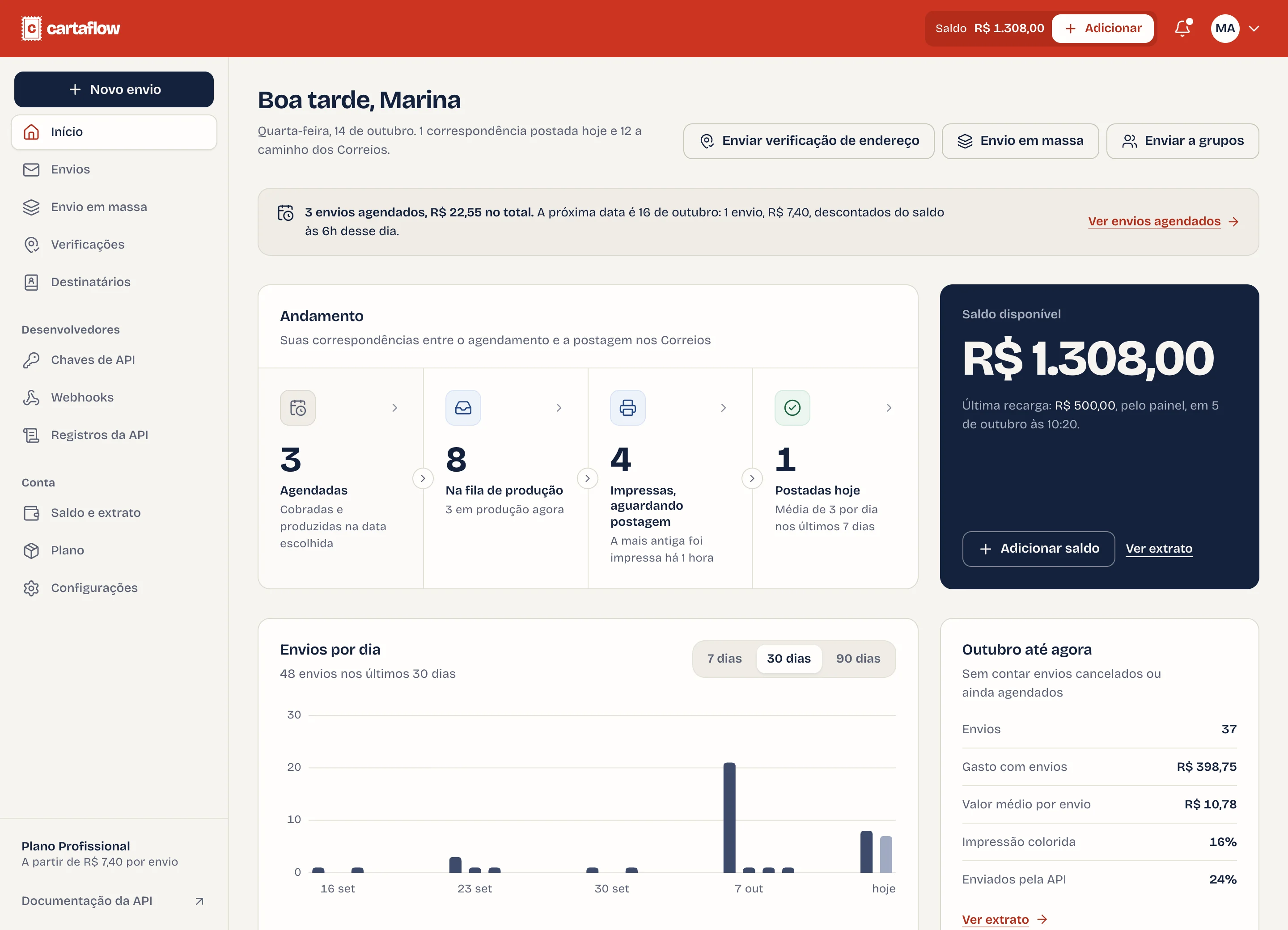Expand the Impressas, aguardando postagem chevron

point(724,408)
